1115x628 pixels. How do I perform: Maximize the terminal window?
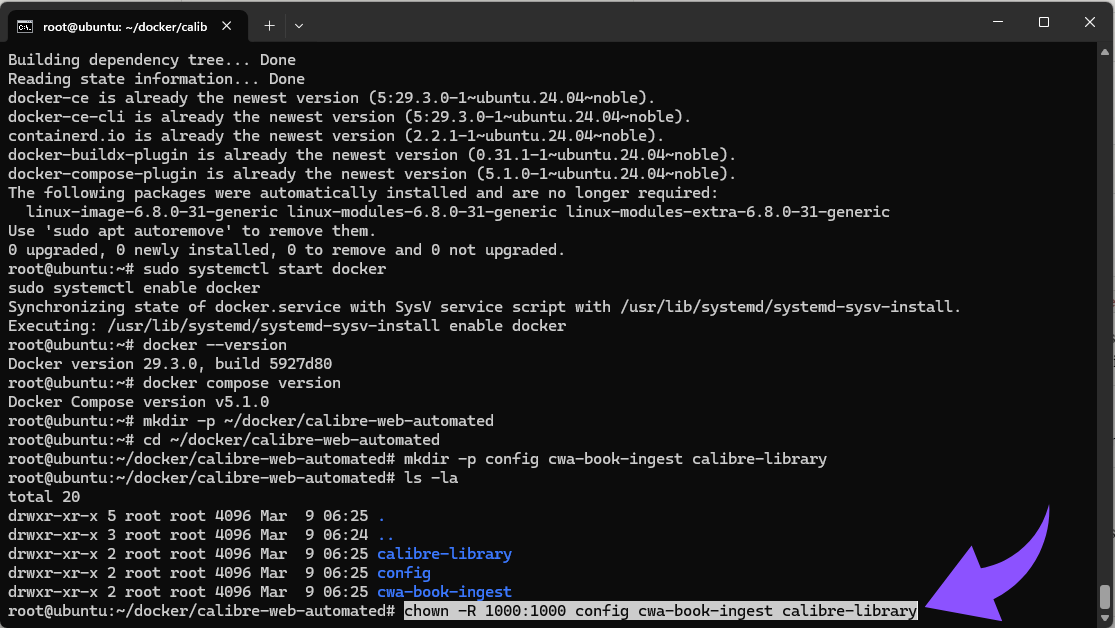point(1043,22)
